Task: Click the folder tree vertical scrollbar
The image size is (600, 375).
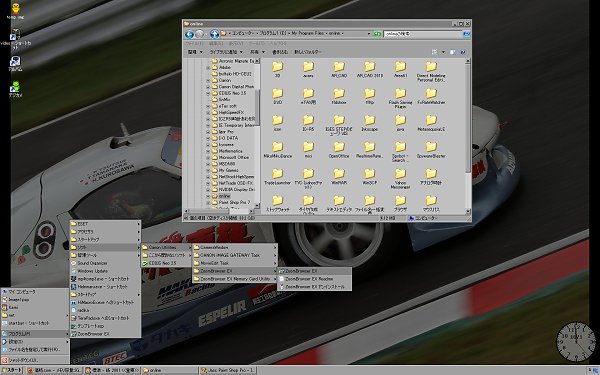Action: click(257, 134)
